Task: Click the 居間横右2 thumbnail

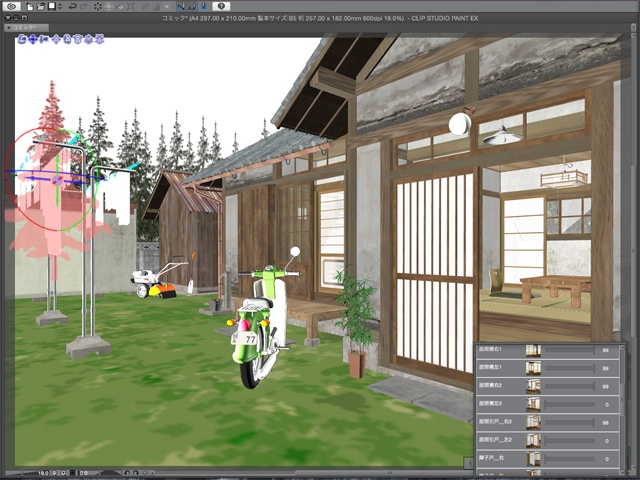Action: [533, 386]
